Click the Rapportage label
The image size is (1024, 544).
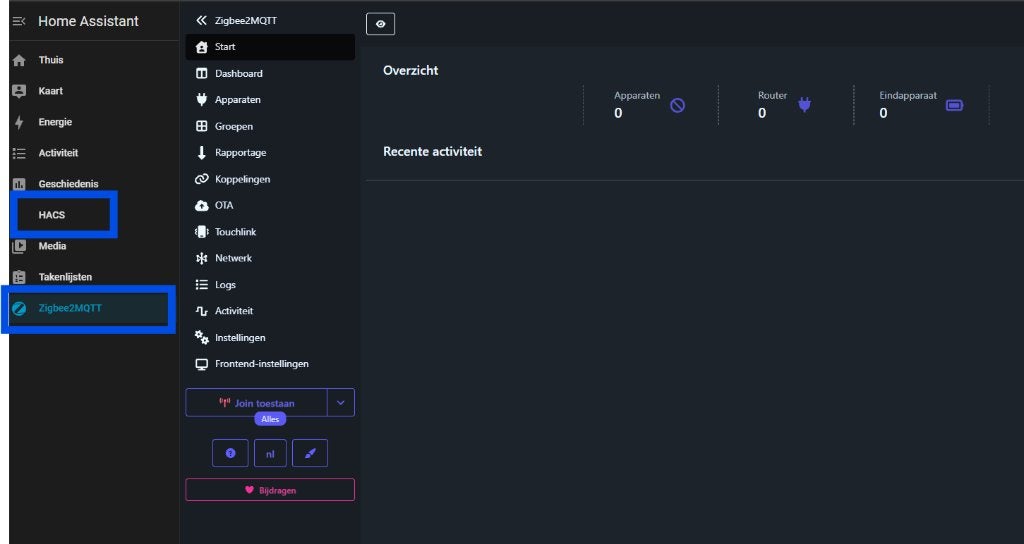[241, 153]
